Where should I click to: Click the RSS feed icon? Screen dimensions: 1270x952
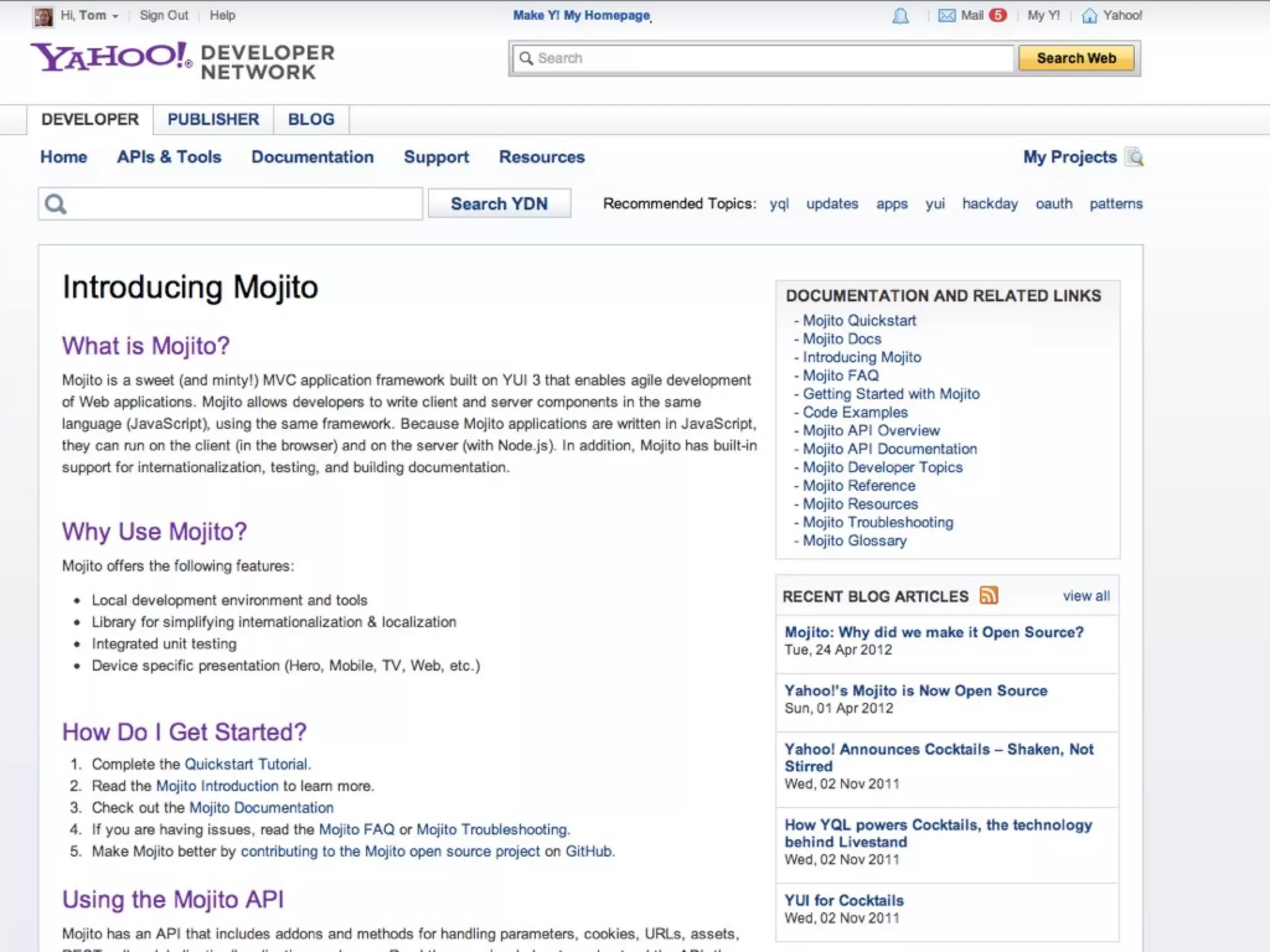(988, 596)
